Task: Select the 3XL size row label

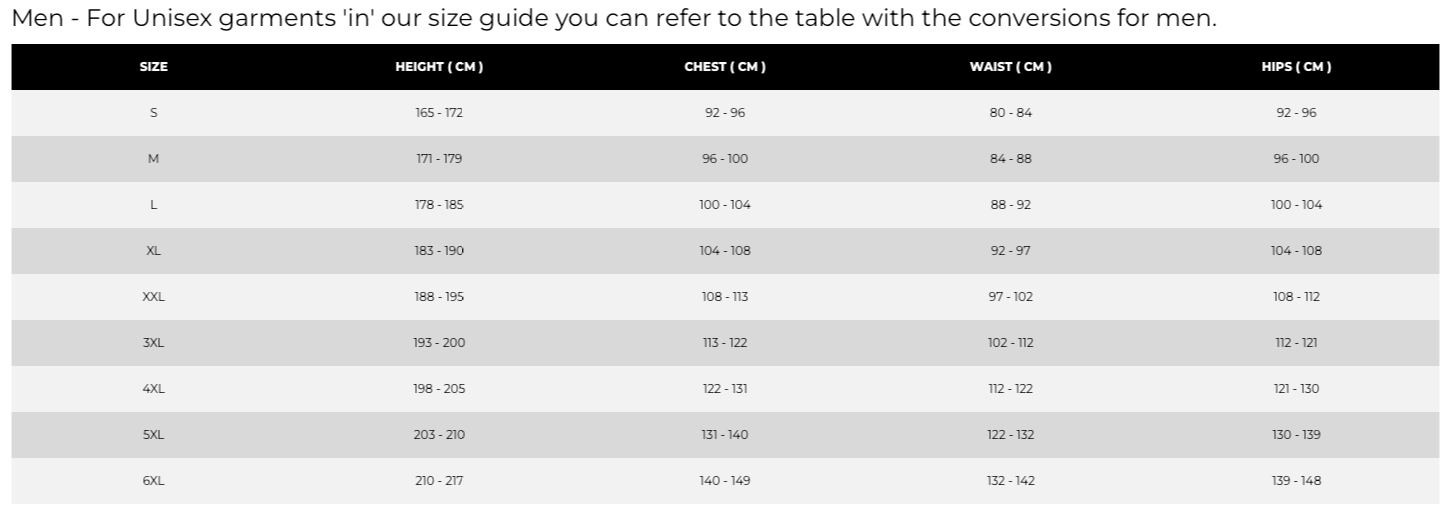Action: 153,343
